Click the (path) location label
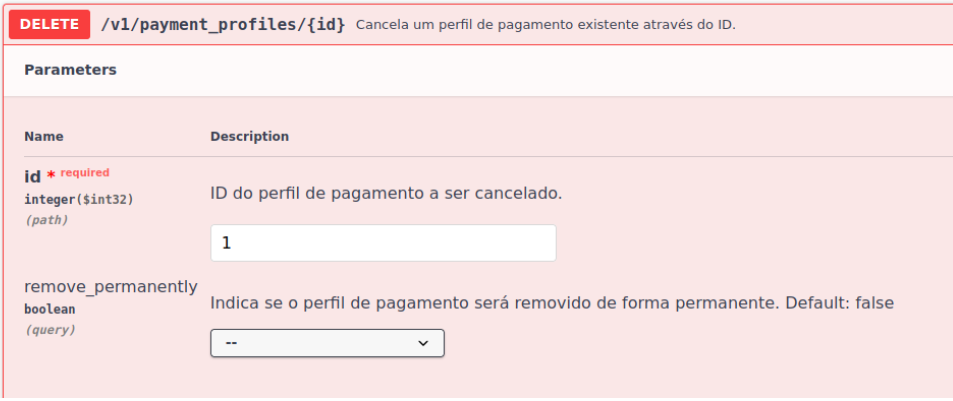The width and height of the screenshot is (953, 401). point(46,219)
